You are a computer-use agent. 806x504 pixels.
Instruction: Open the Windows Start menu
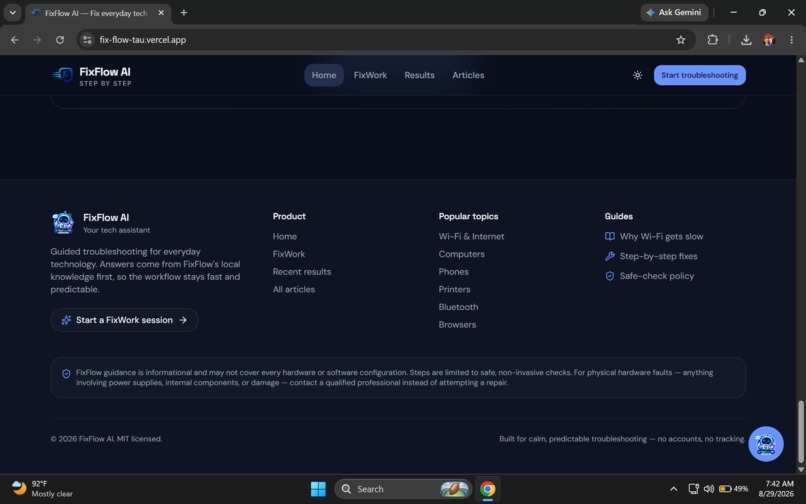pos(318,489)
